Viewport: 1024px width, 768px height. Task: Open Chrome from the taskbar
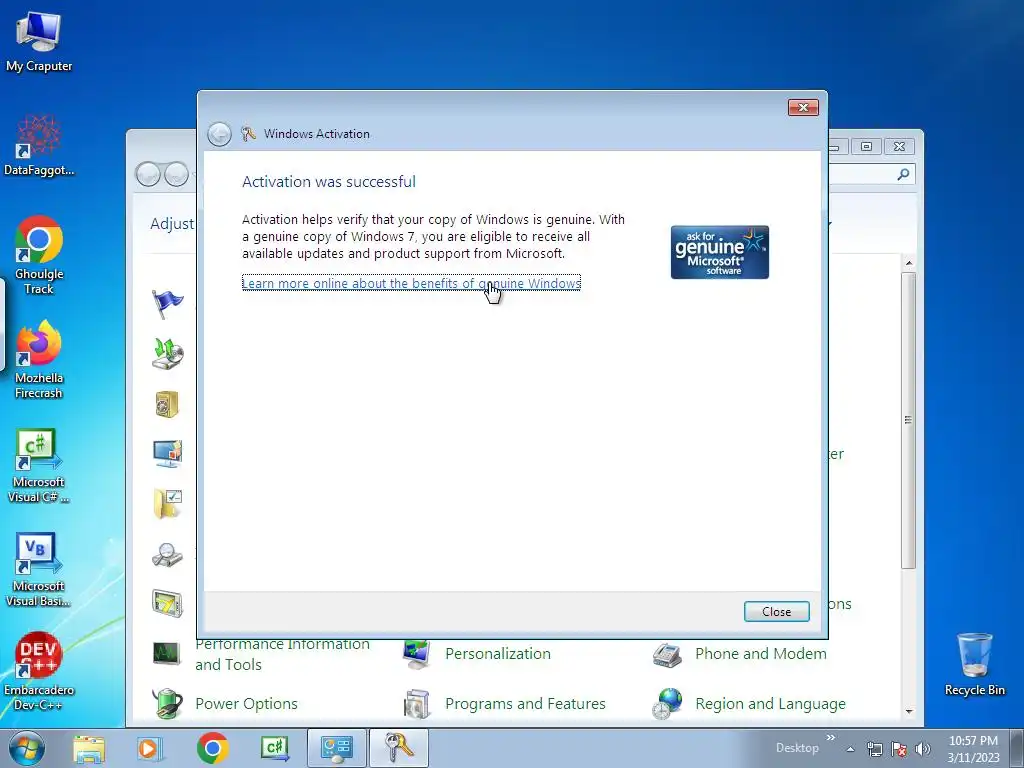212,748
